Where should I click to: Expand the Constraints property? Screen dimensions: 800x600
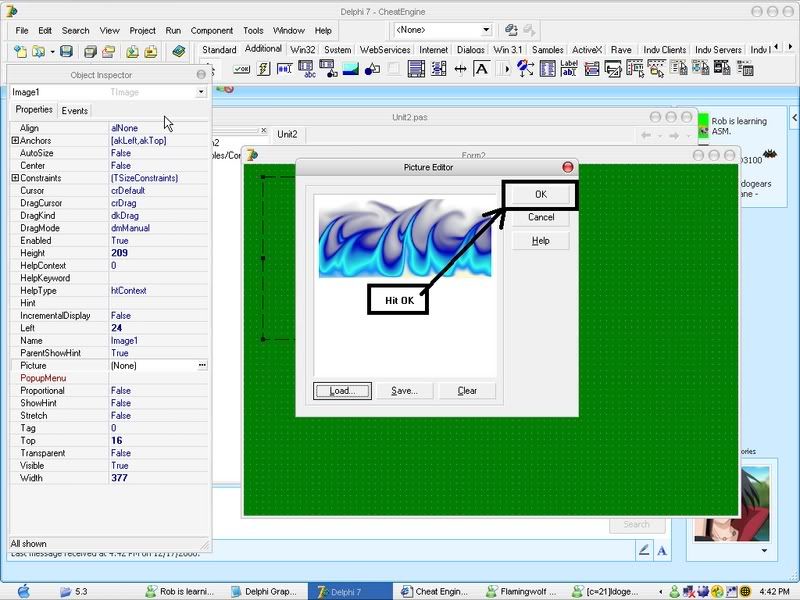[15, 178]
